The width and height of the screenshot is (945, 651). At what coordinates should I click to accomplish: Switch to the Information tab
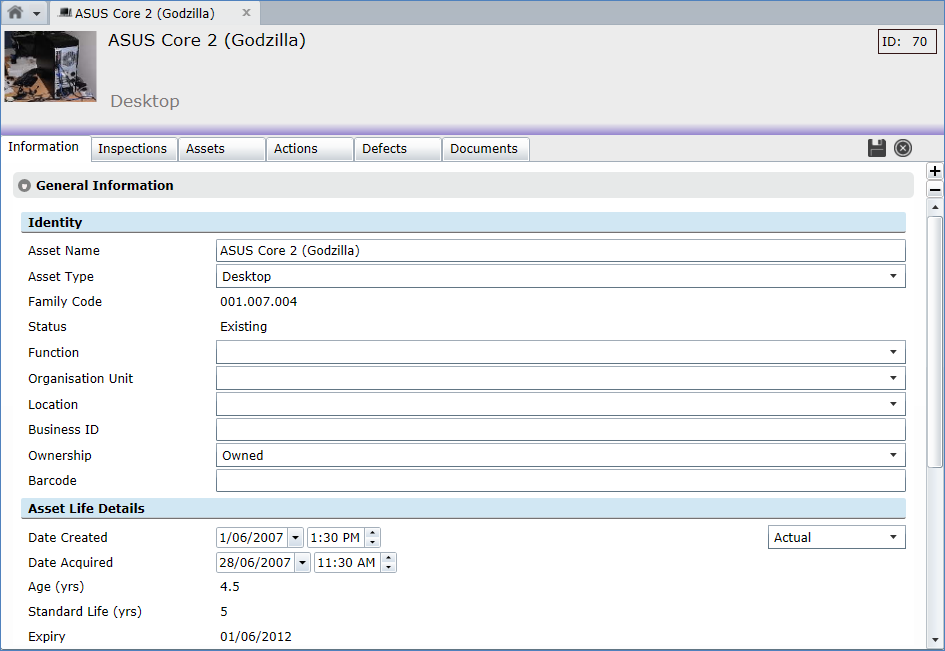point(43,146)
